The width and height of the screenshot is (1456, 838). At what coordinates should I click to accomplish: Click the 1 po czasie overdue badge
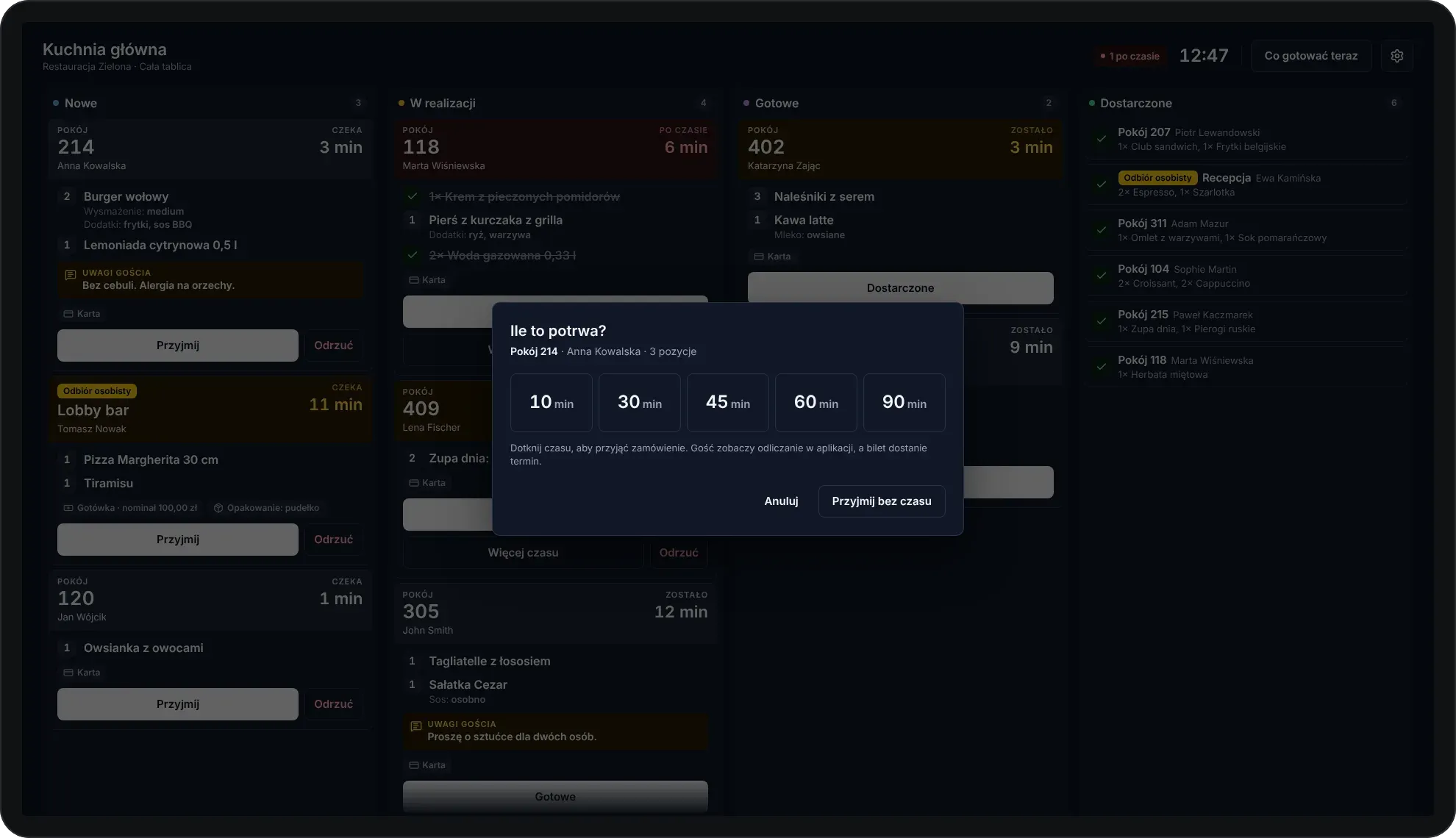pyautogui.click(x=1130, y=56)
